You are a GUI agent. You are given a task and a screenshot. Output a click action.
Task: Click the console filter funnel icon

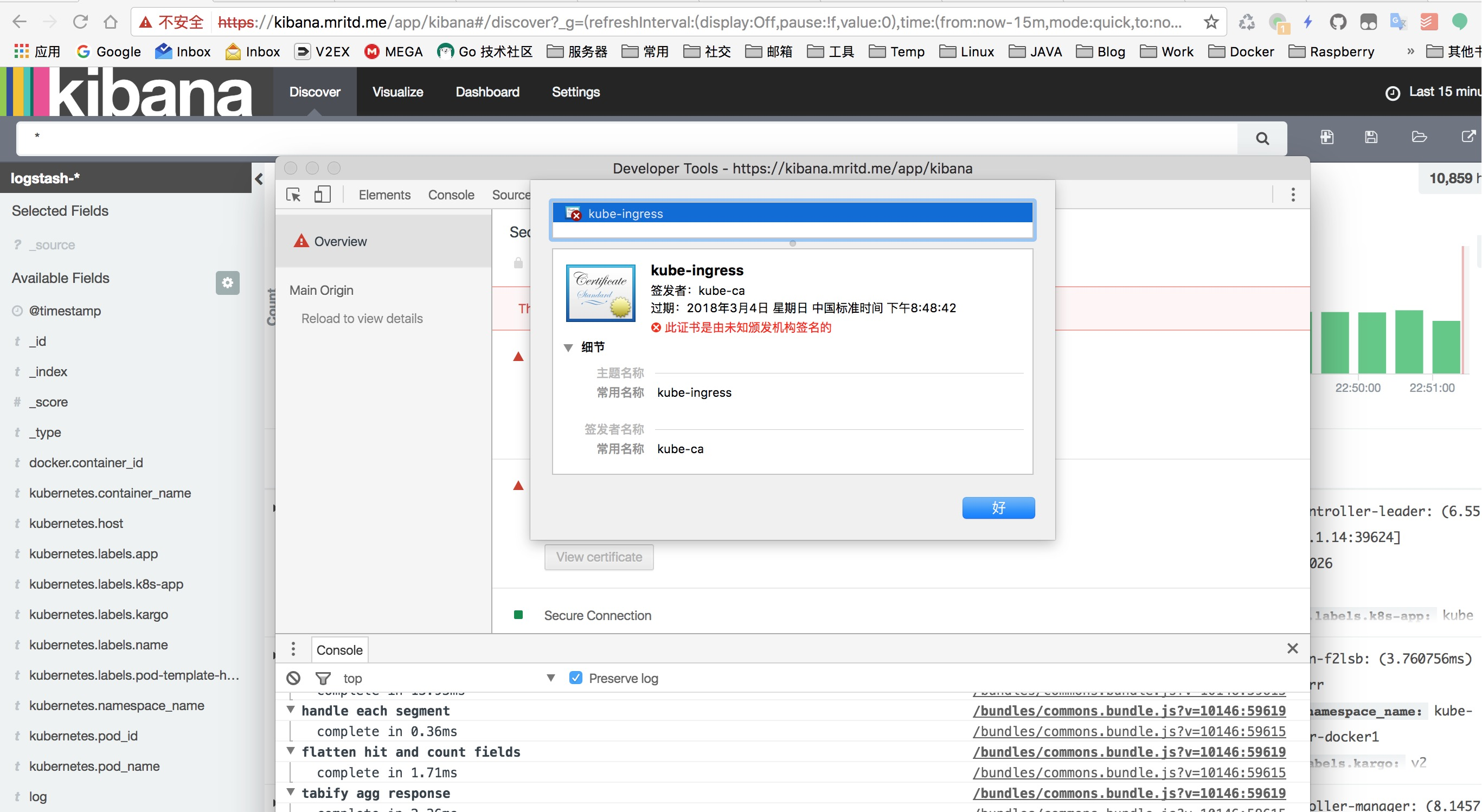point(323,679)
